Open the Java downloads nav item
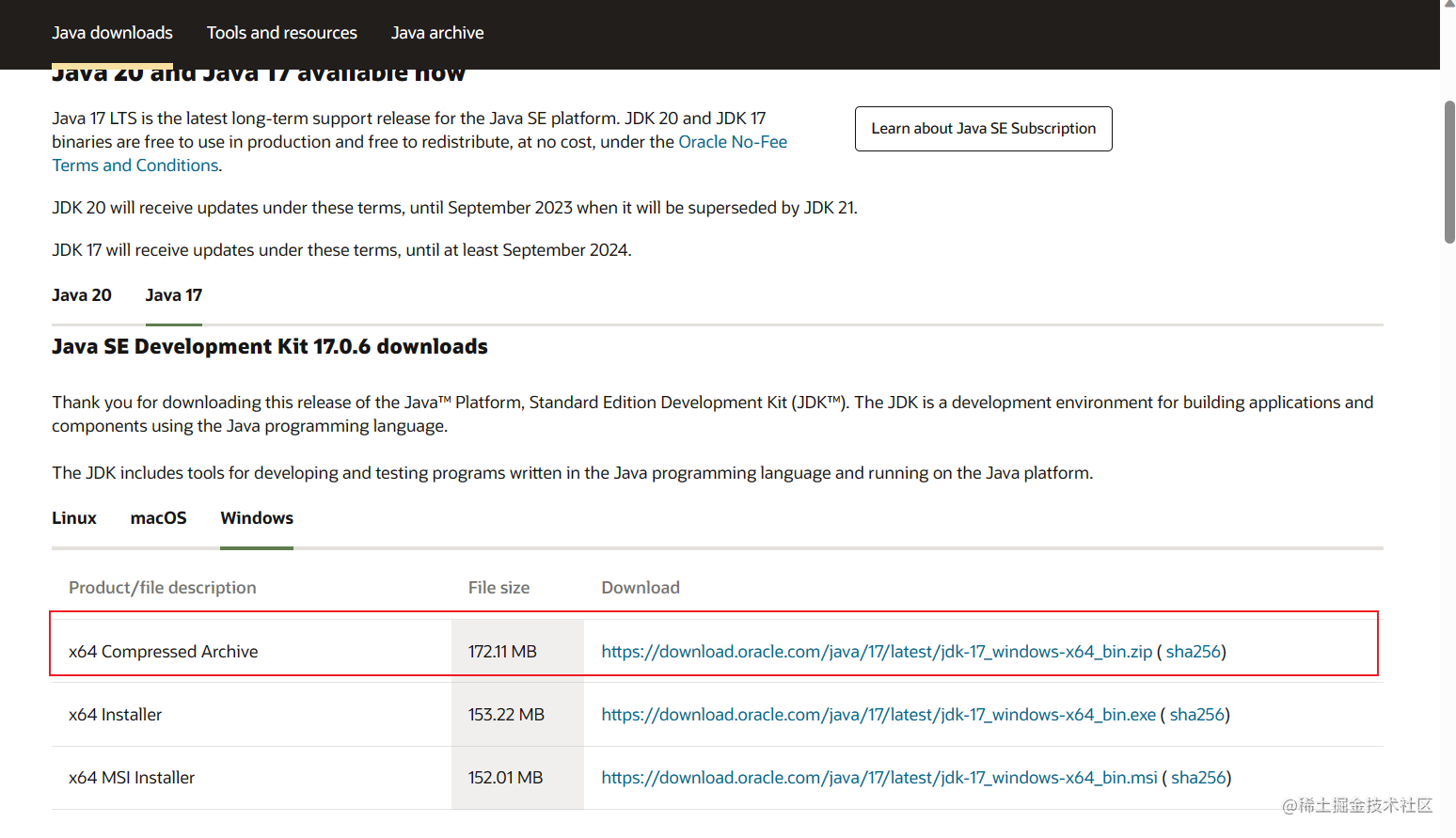The height and width of the screenshot is (838, 1456). pos(112,33)
